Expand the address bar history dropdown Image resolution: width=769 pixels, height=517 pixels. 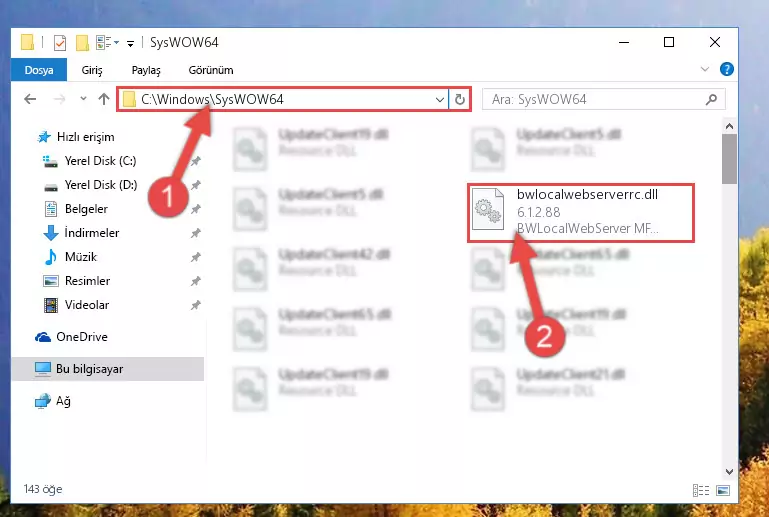(439, 100)
